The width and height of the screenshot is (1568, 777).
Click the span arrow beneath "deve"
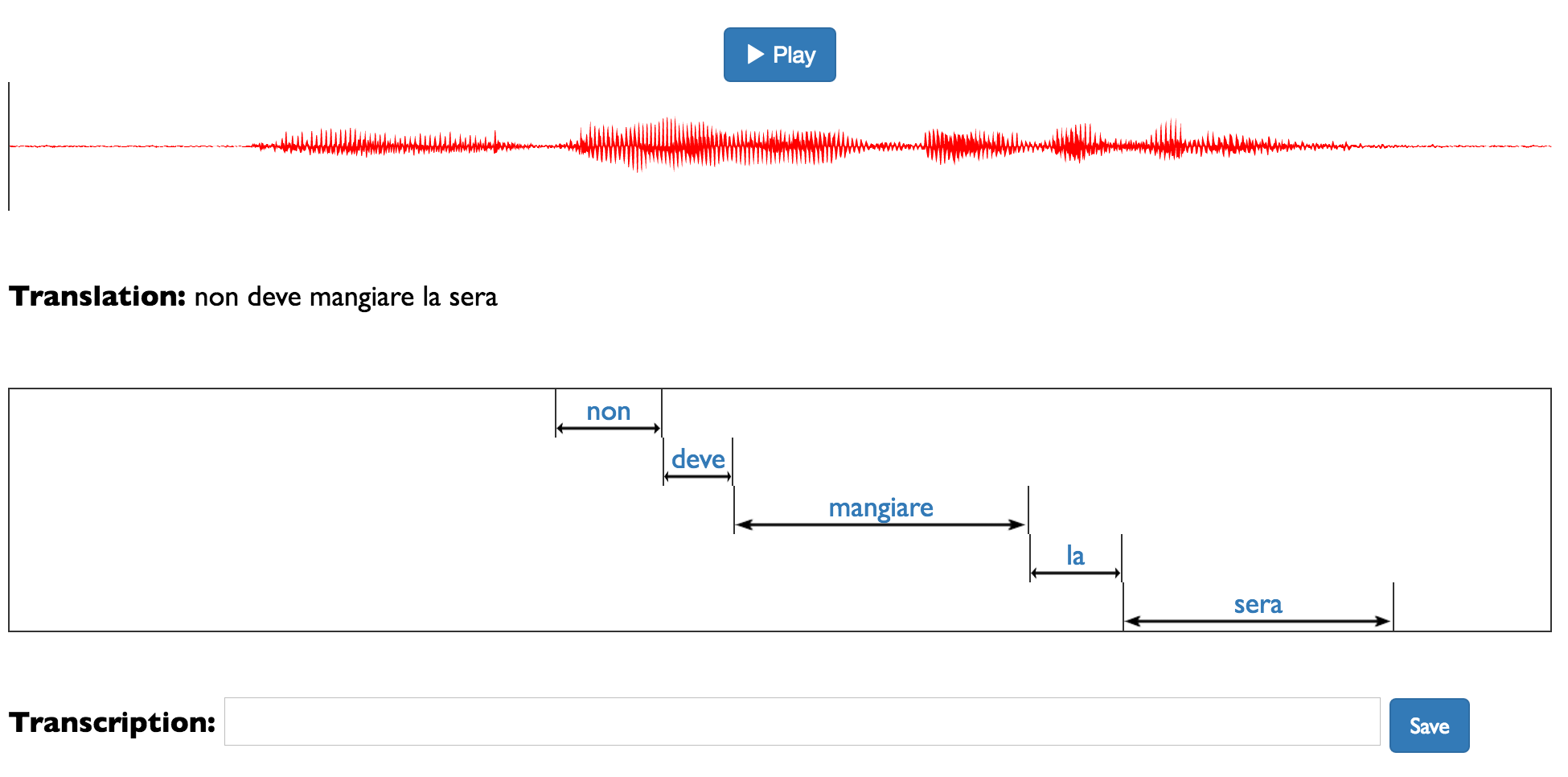[x=698, y=476]
